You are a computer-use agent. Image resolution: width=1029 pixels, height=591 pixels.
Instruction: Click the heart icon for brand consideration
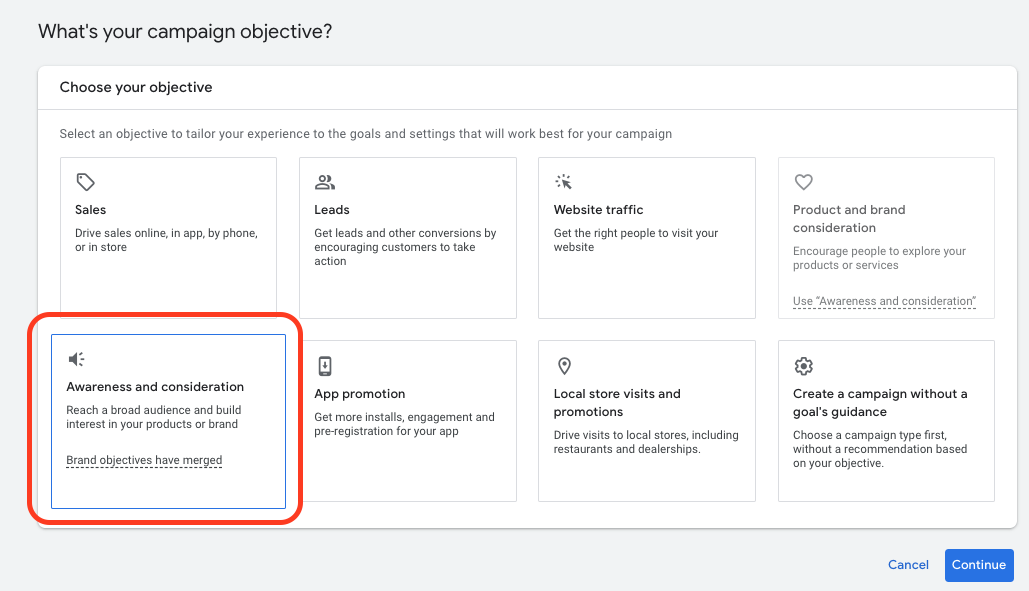[x=803, y=182]
